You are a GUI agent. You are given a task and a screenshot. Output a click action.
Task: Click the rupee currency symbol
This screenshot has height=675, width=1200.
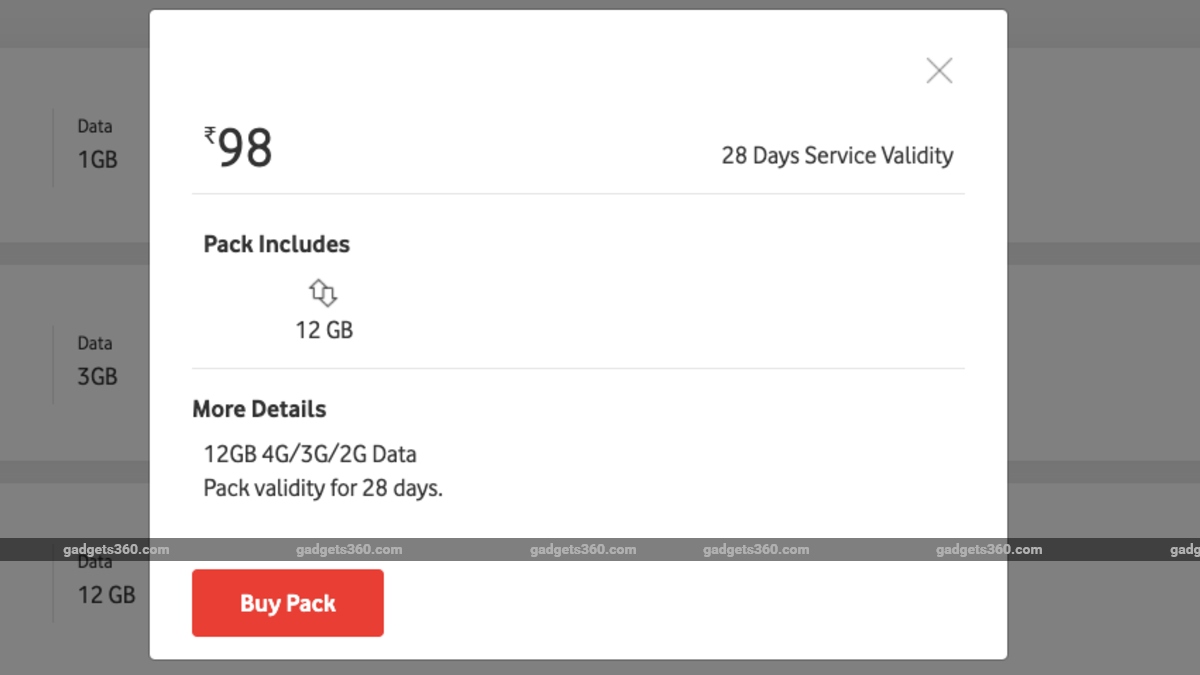pos(210,134)
